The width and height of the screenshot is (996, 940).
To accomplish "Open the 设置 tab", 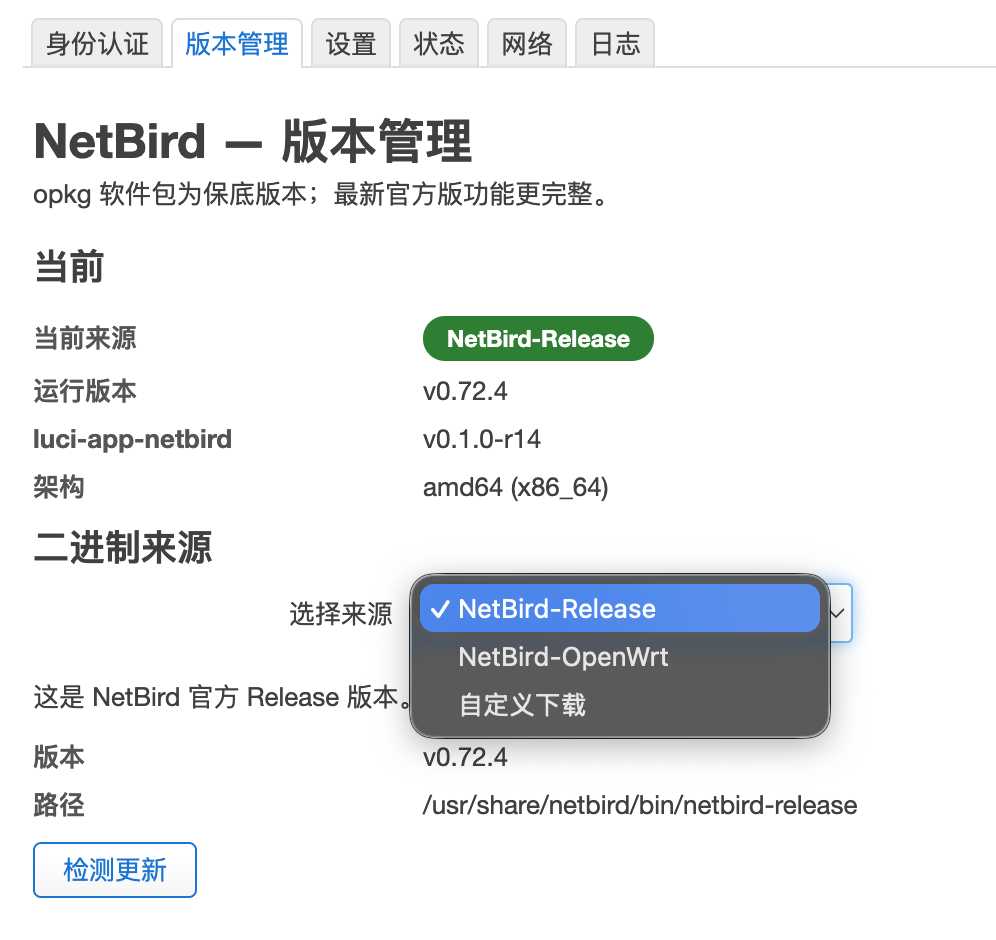I will click(x=351, y=43).
